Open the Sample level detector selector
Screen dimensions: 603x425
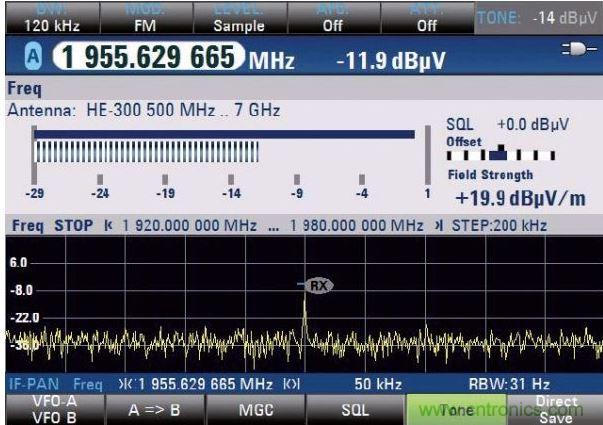238,19
